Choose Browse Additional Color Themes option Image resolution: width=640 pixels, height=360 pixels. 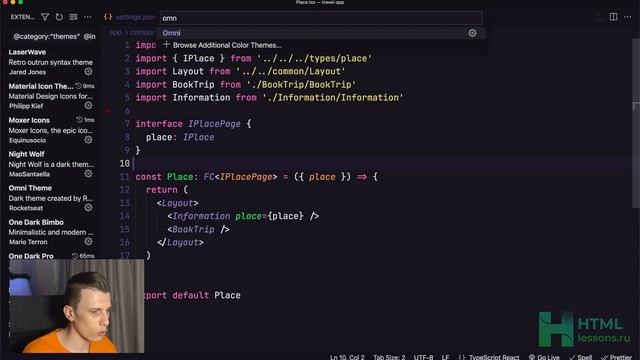coord(321,45)
